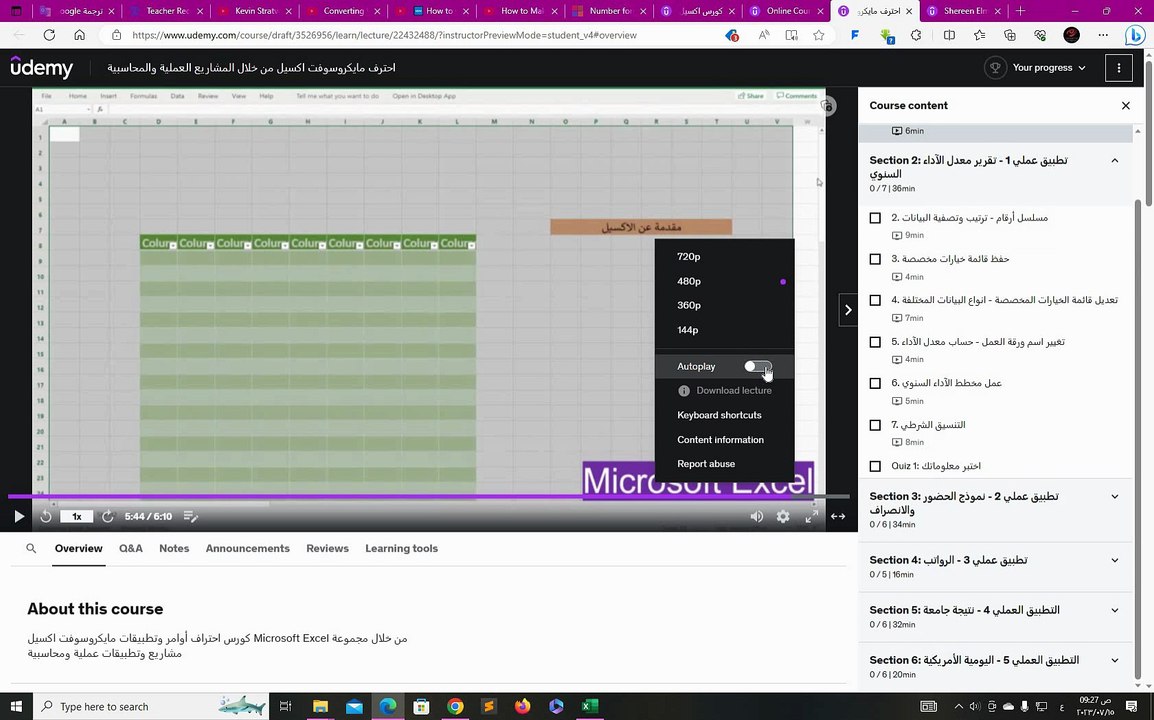The height and width of the screenshot is (720, 1154).
Task: Click the Download lecture info icon
Action: click(684, 391)
